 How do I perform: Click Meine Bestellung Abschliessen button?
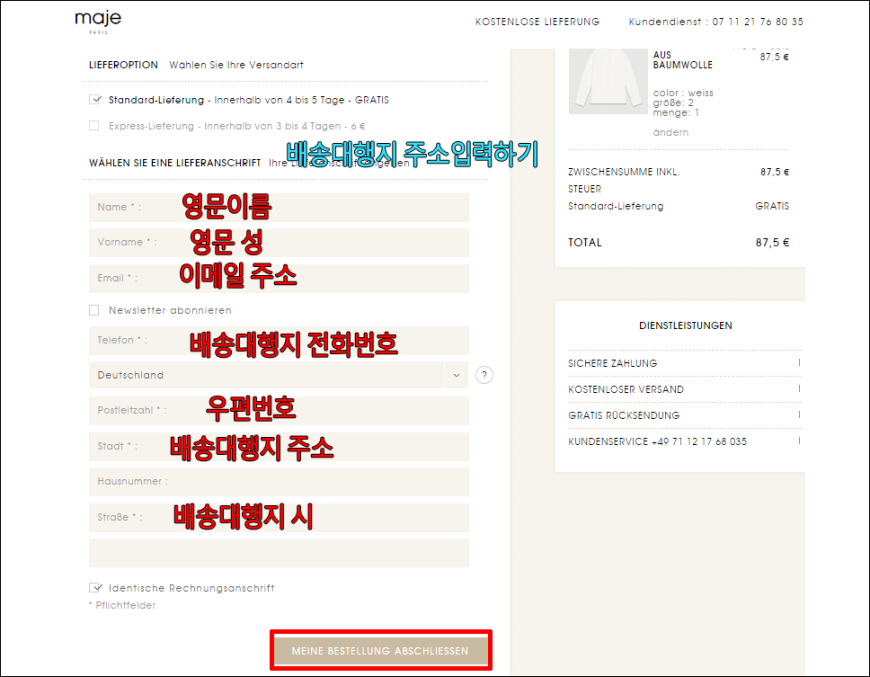coord(380,650)
